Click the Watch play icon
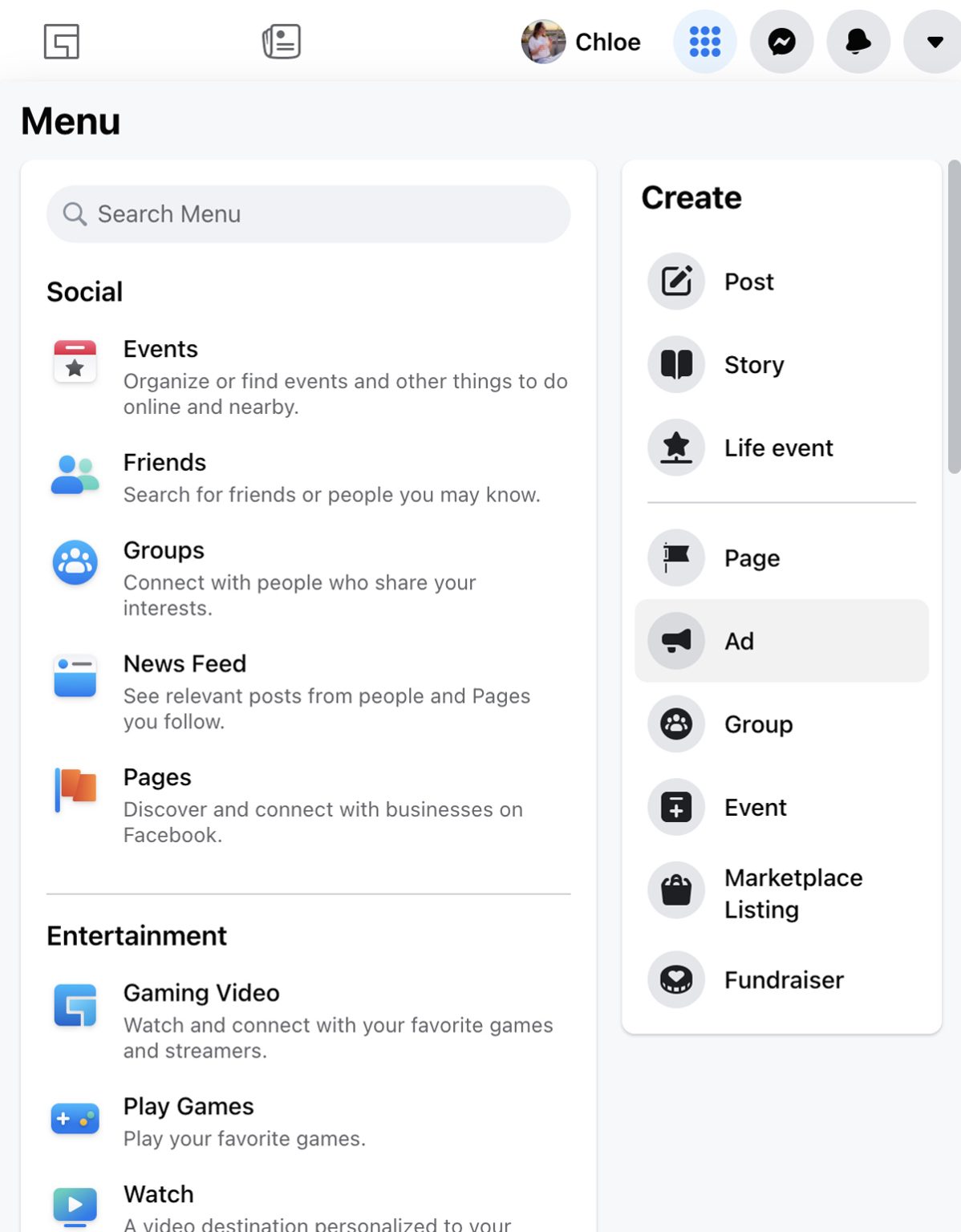This screenshot has height=1232, width=961. pyautogui.click(x=74, y=1205)
